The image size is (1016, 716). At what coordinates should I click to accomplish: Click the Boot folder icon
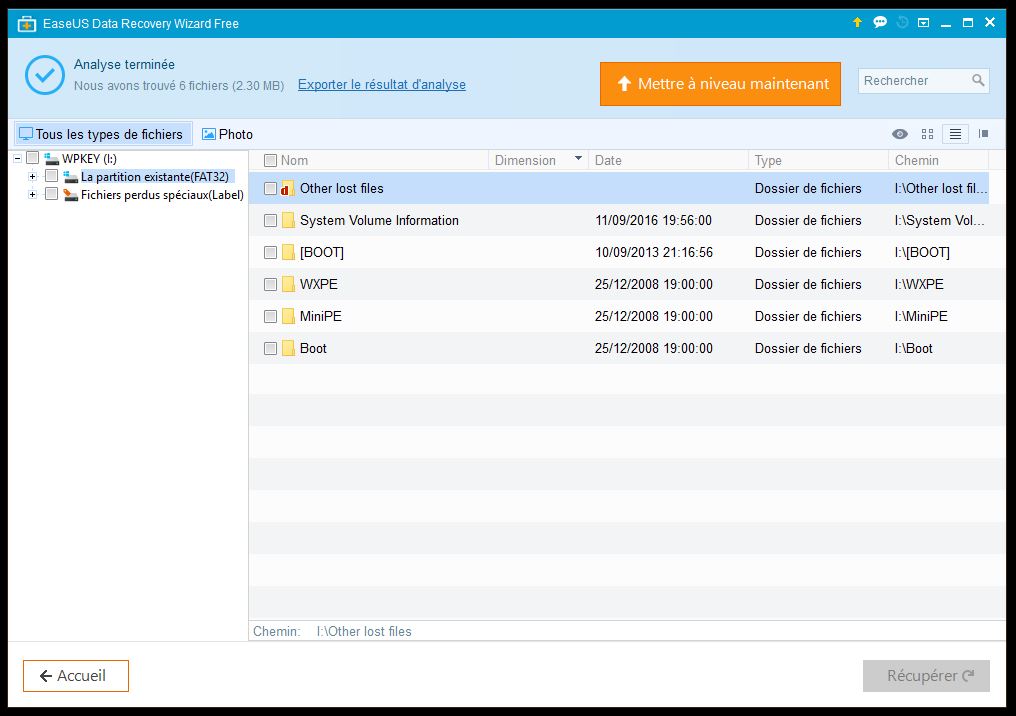coord(288,348)
